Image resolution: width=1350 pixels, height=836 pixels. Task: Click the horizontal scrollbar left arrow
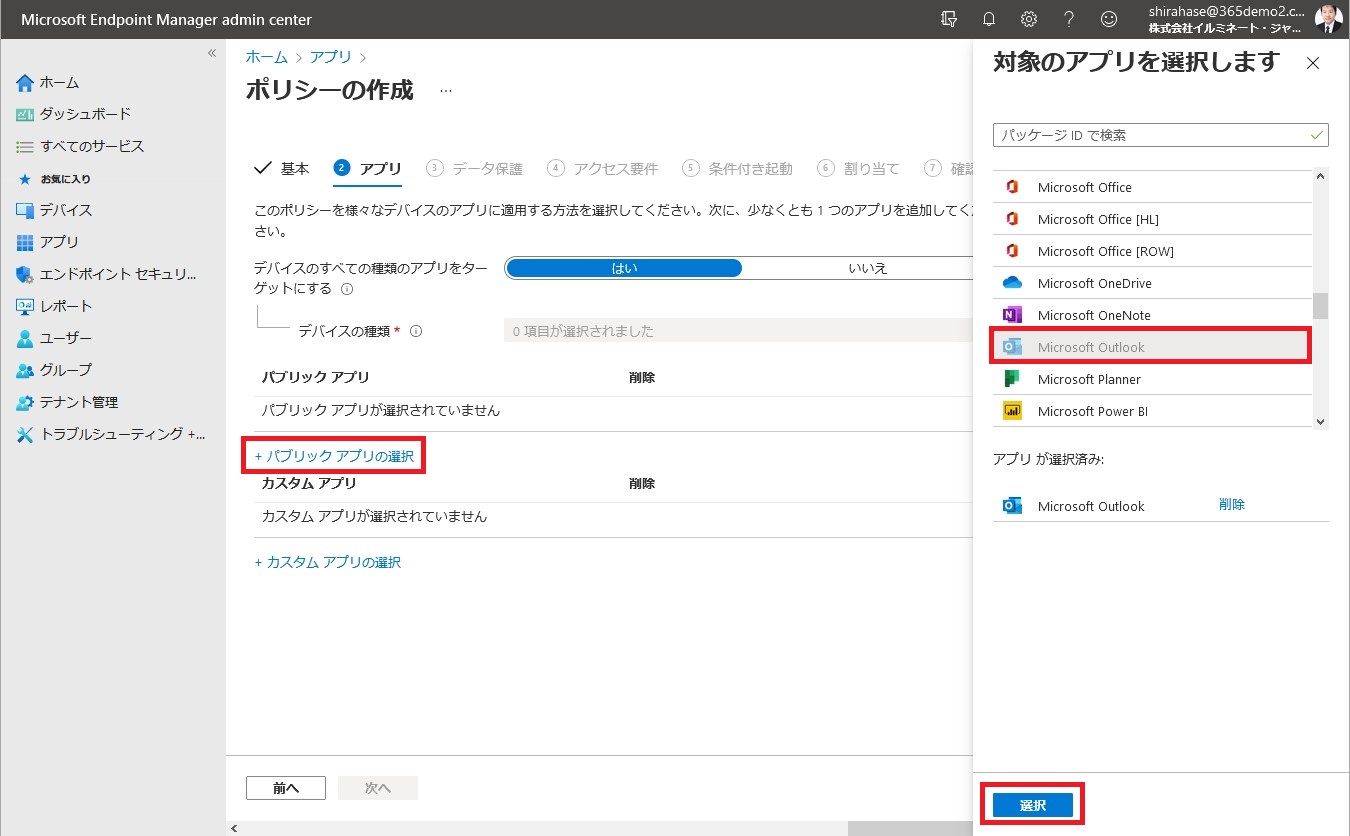[x=234, y=829]
